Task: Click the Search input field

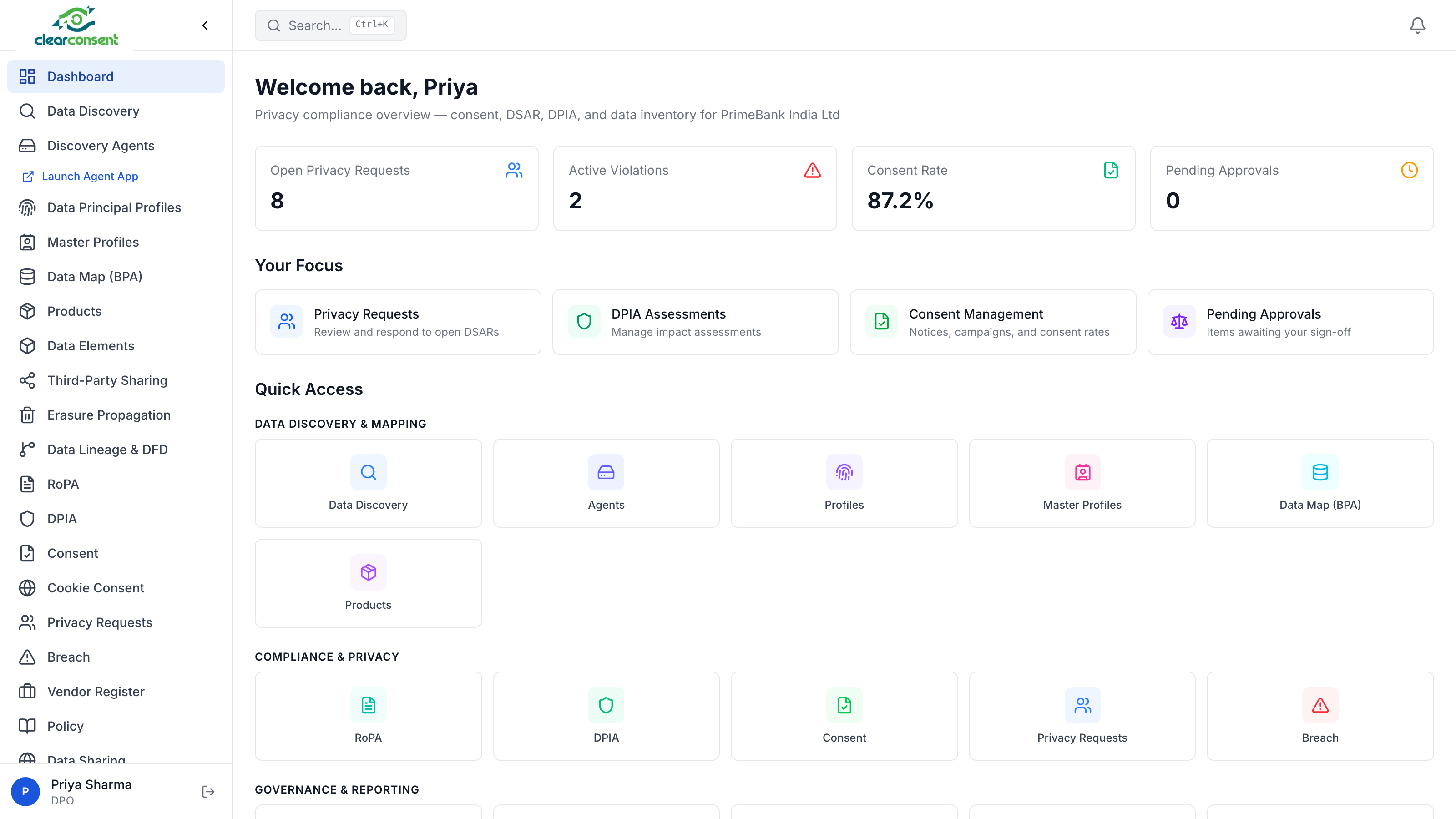Action: [x=330, y=25]
